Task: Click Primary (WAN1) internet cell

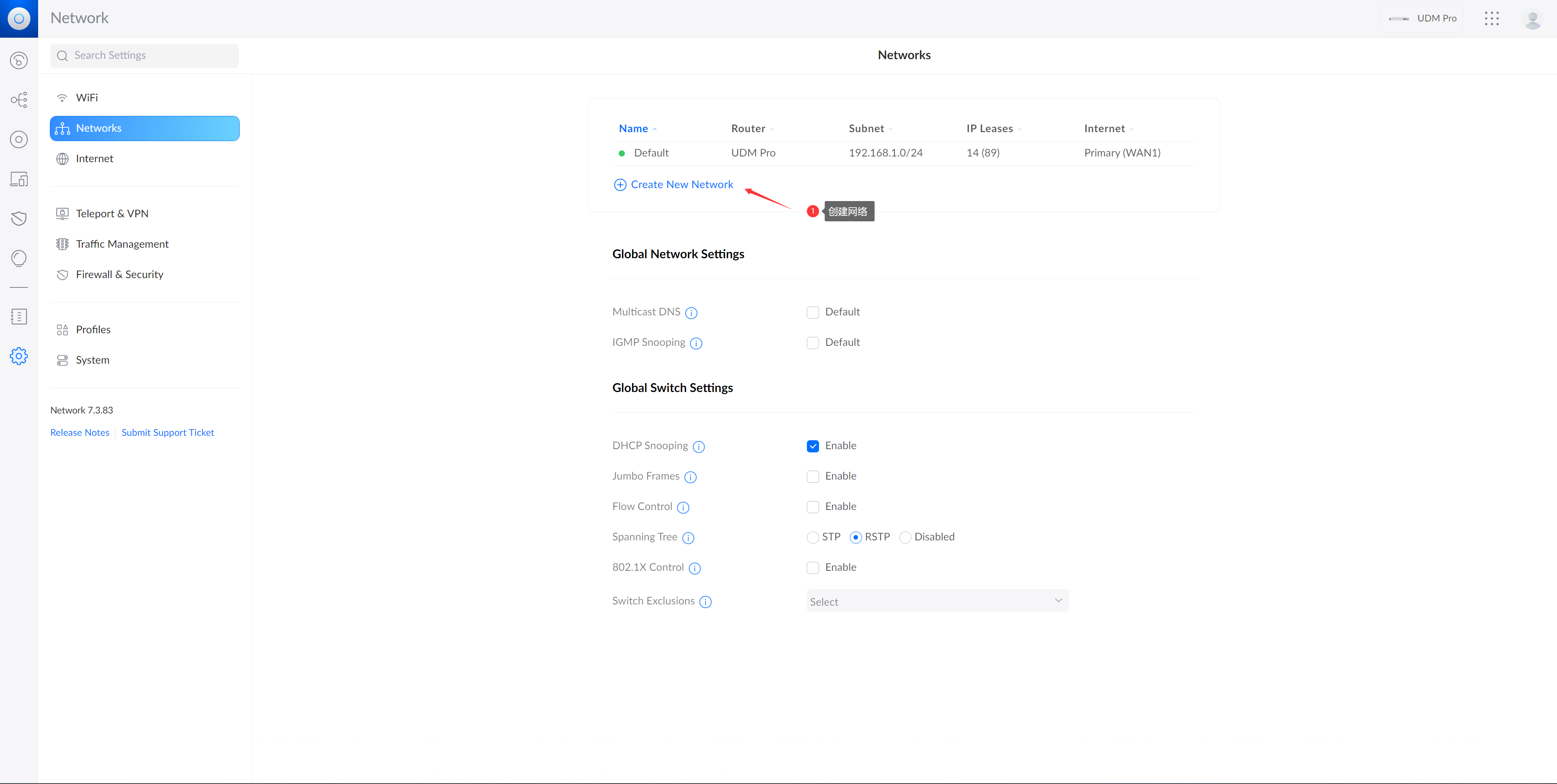Action: [1122, 153]
